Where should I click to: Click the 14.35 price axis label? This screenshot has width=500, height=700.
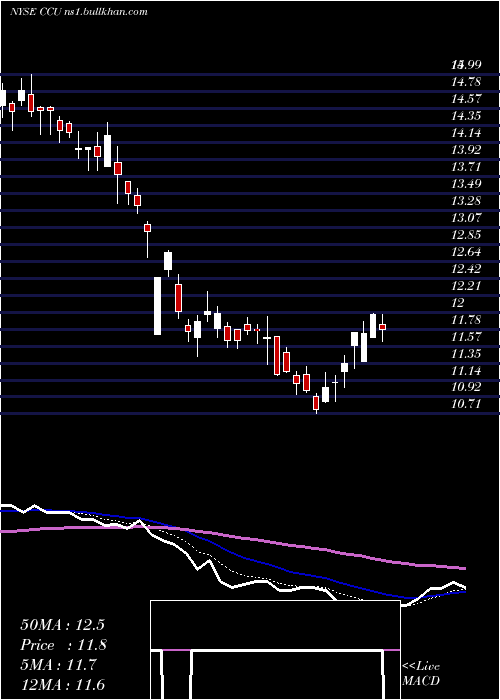point(466,116)
